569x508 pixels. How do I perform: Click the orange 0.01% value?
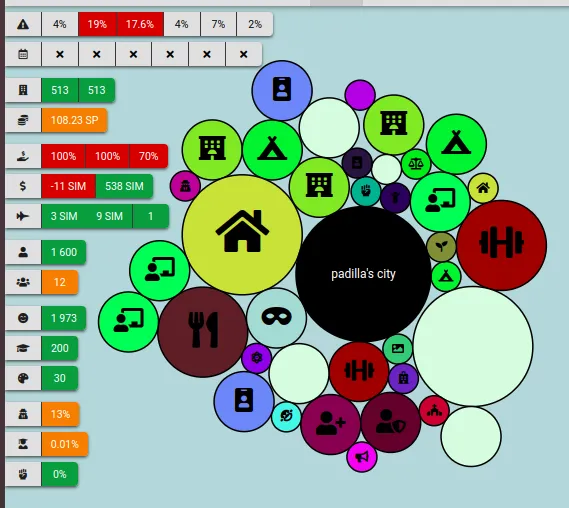(x=65, y=444)
